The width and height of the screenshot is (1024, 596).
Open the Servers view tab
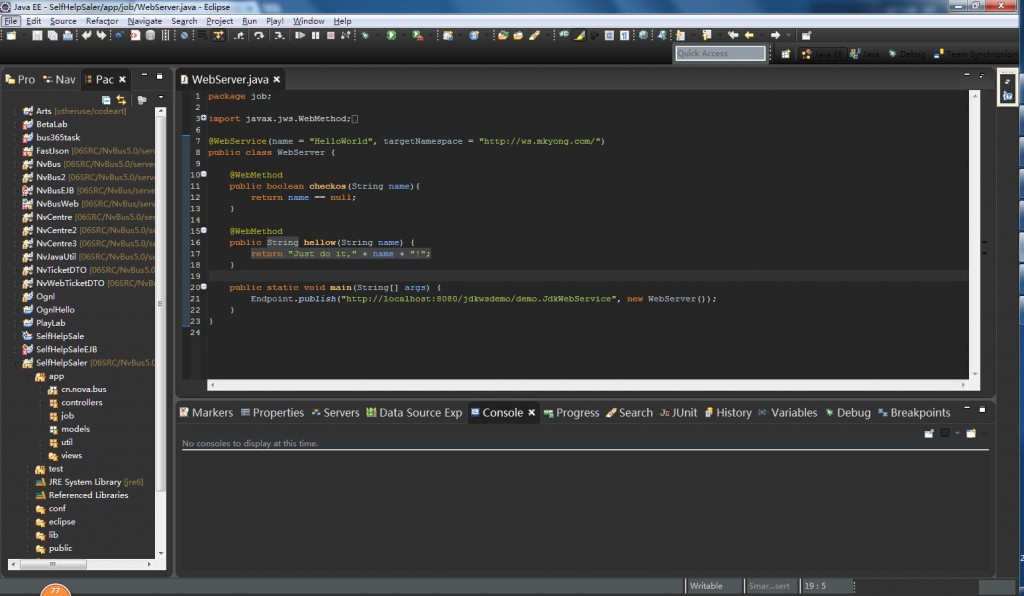click(x=335, y=413)
